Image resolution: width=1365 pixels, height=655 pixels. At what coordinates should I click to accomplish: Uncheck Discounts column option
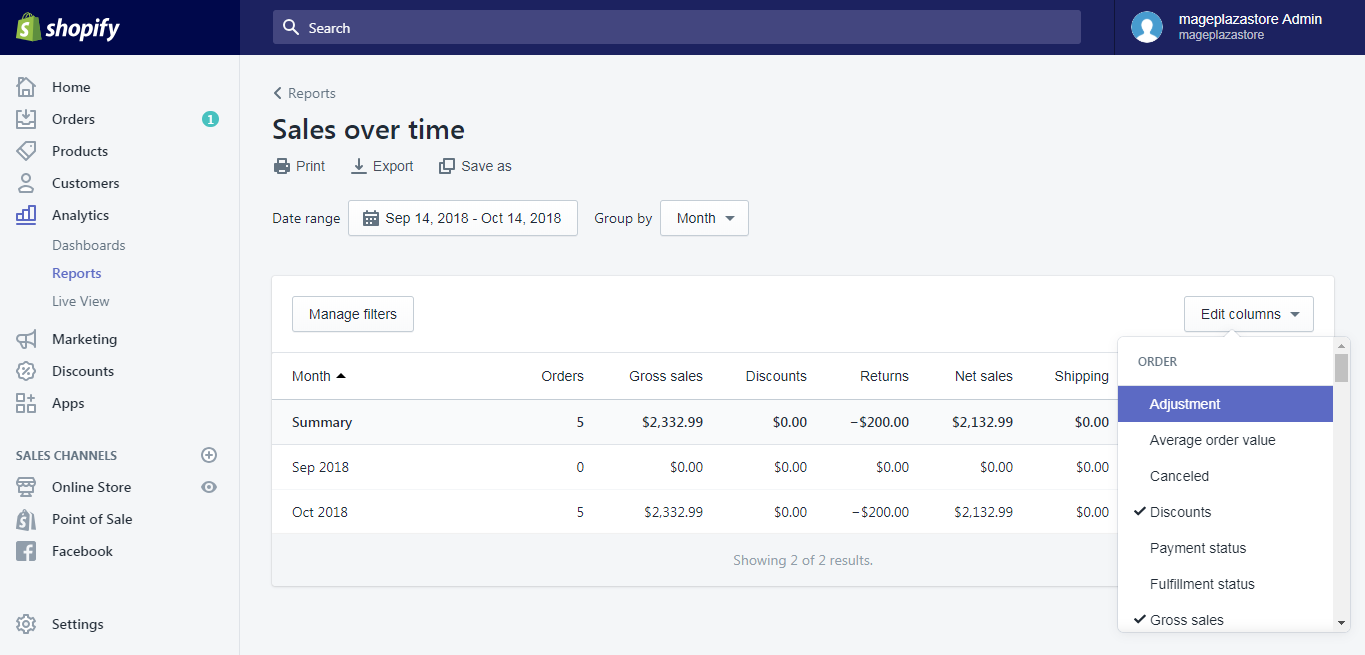click(x=1225, y=512)
